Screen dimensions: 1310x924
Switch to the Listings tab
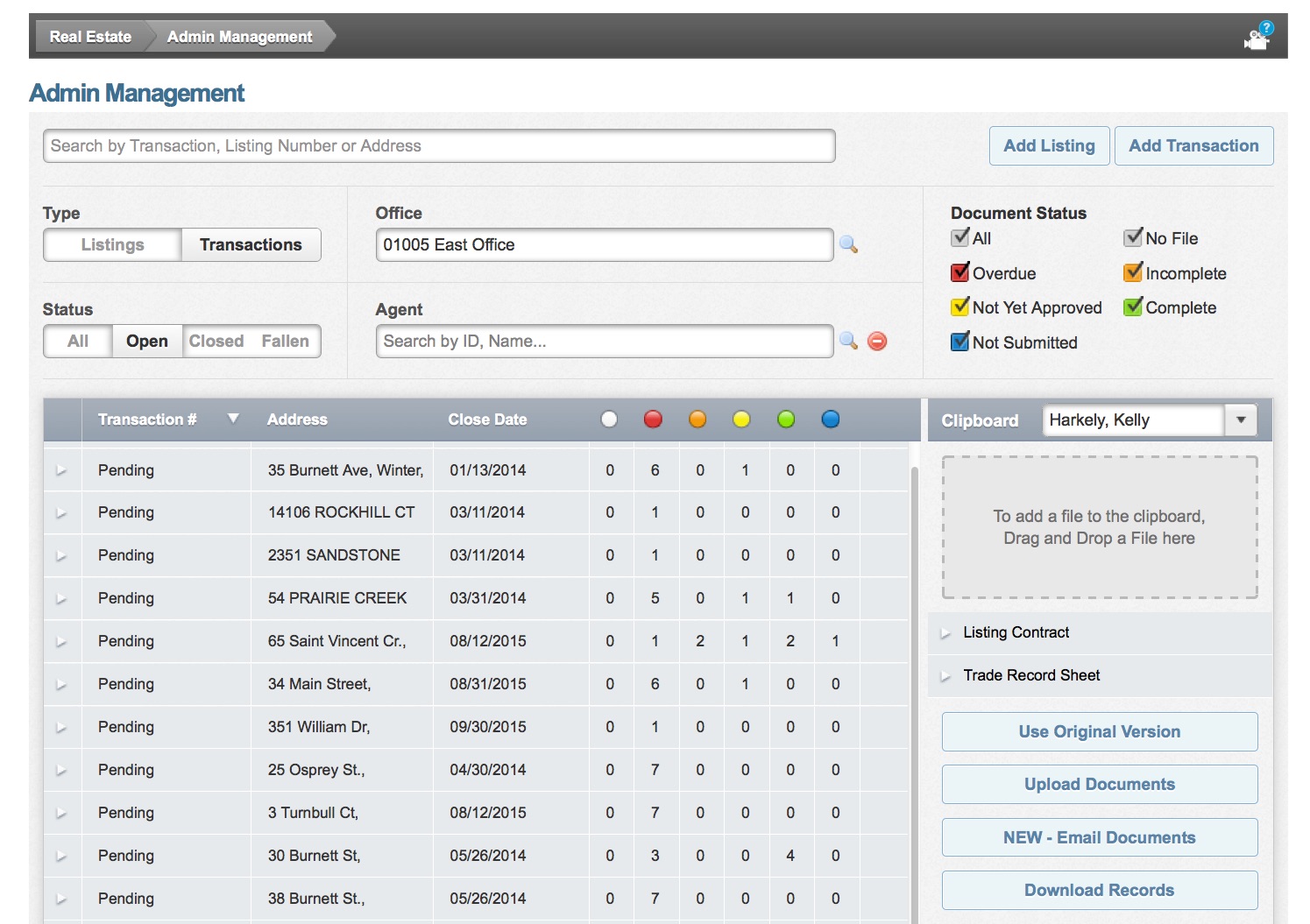point(111,245)
